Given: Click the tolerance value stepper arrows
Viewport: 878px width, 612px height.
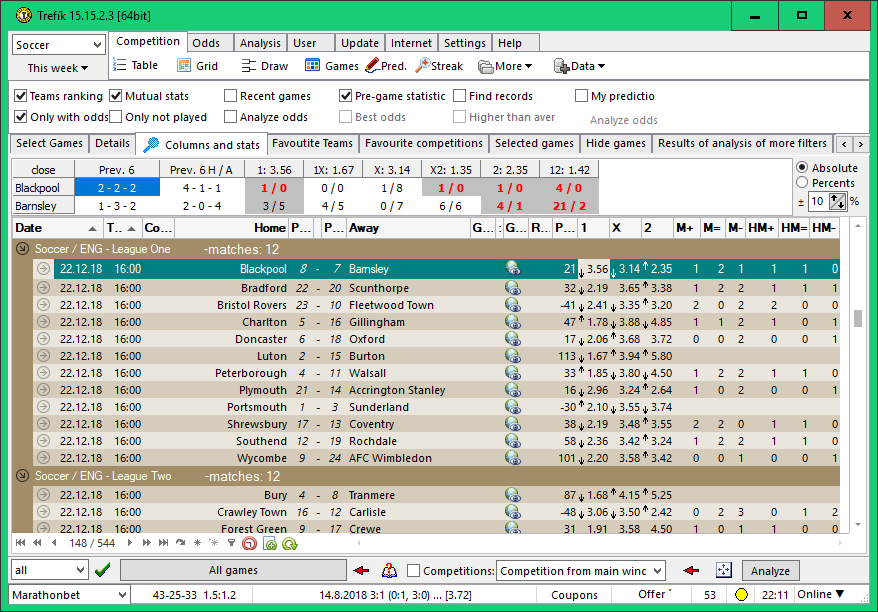Looking at the screenshot, I should coord(838,201).
